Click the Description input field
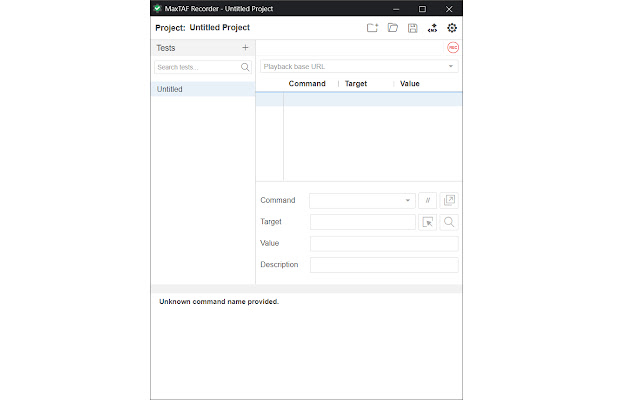The image size is (640, 400). click(384, 265)
